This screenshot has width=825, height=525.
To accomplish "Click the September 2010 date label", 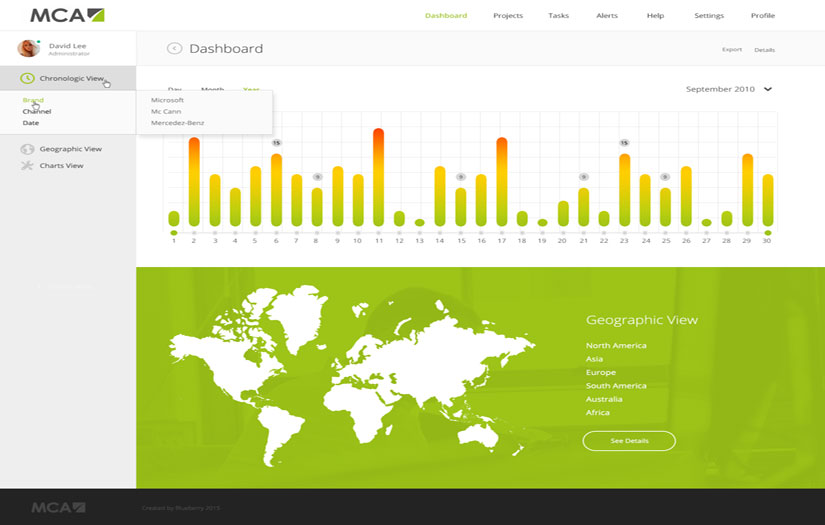I will 720,89.
